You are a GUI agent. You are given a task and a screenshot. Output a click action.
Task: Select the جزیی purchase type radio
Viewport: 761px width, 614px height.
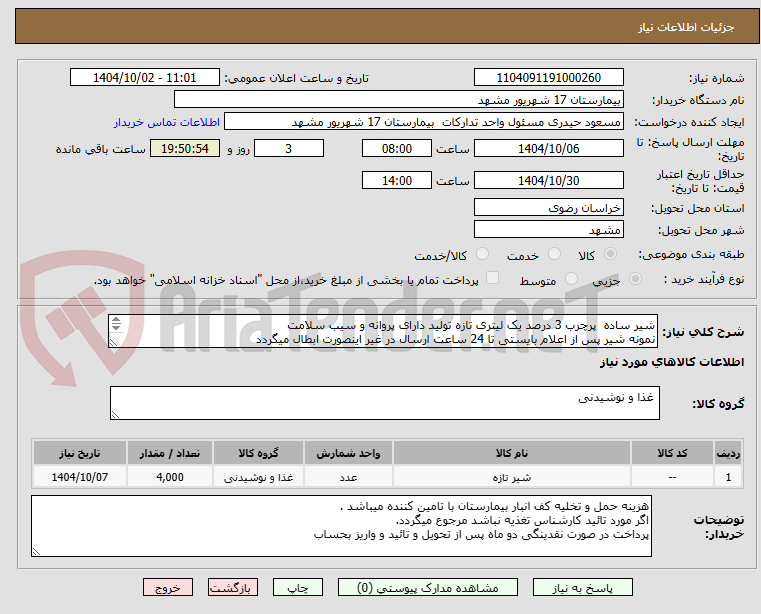tap(635, 279)
